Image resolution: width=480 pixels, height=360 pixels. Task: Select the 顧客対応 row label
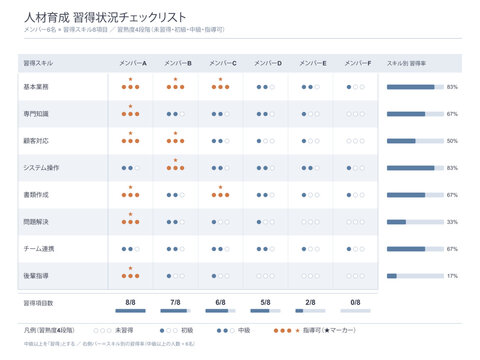(x=36, y=141)
